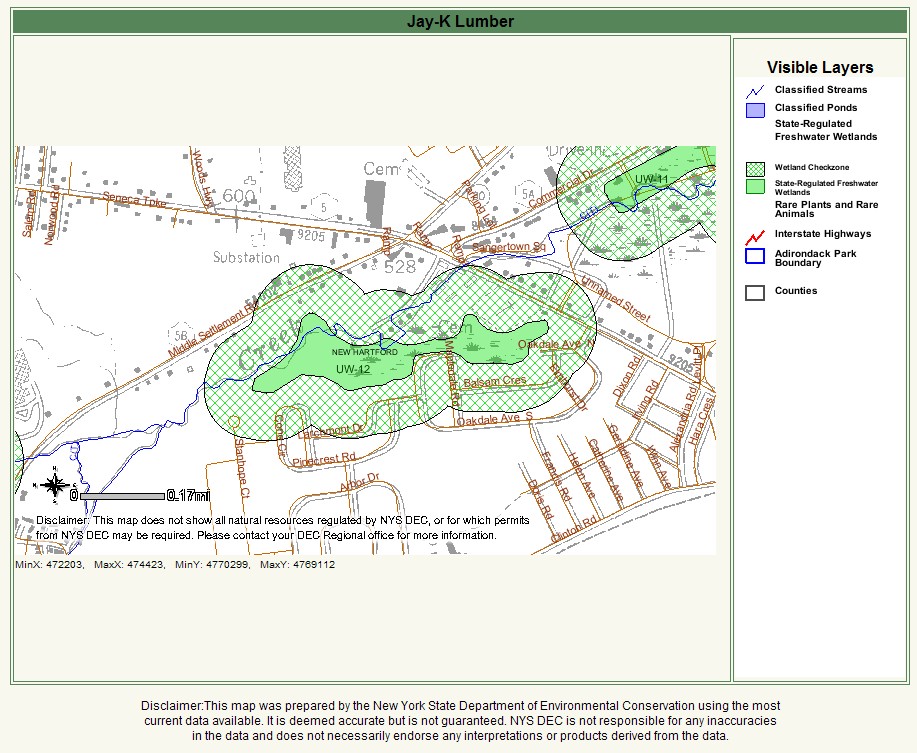Click the solid green State-Regulated Freshwater Wetlands swatch
Screen dimensions: 917x753
[755, 186]
